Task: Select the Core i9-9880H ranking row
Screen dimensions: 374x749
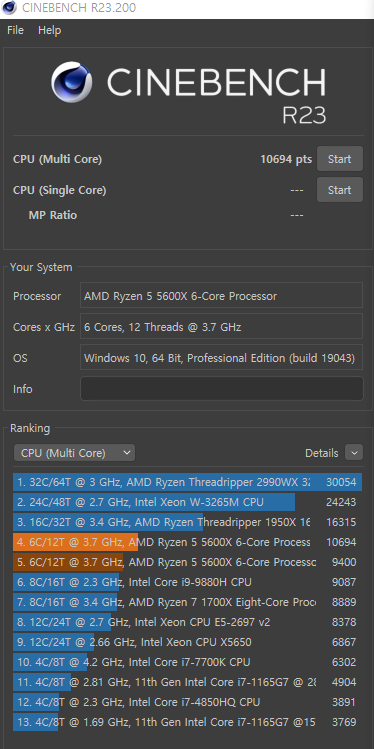Action: [187, 582]
